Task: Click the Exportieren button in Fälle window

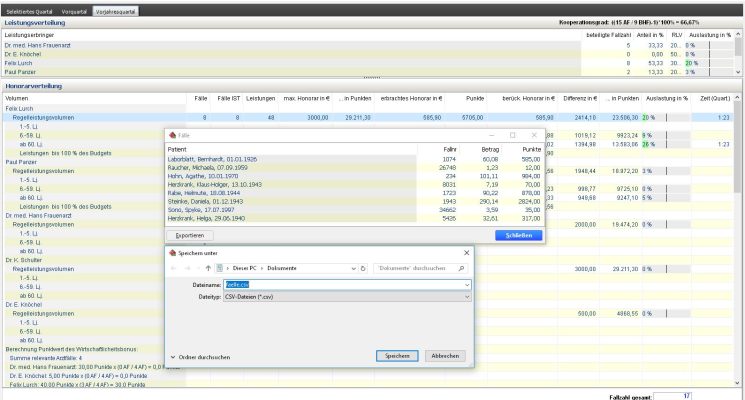Action: [x=190, y=236]
